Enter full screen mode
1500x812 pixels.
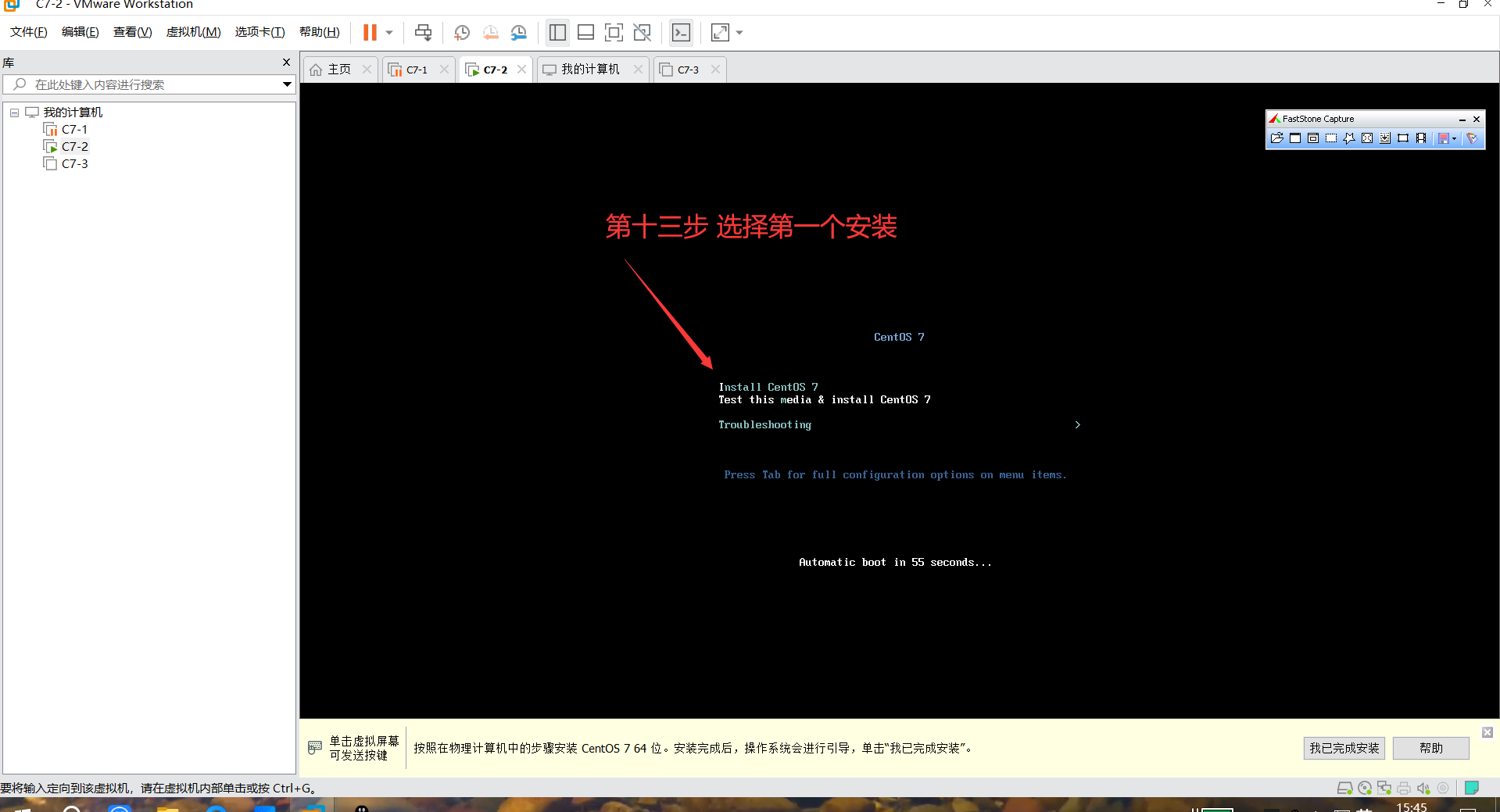pos(614,32)
